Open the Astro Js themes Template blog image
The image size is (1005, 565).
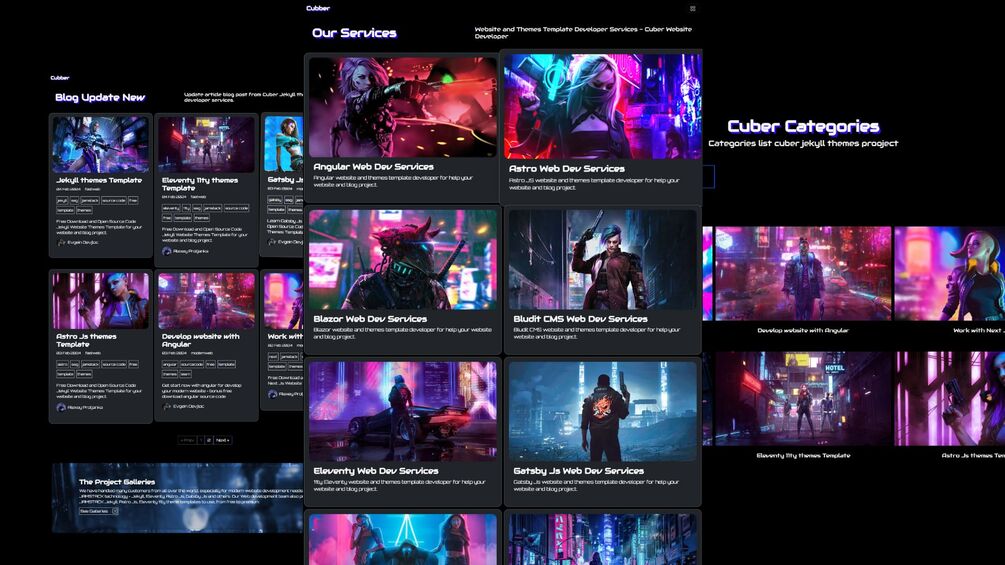tap(101, 300)
